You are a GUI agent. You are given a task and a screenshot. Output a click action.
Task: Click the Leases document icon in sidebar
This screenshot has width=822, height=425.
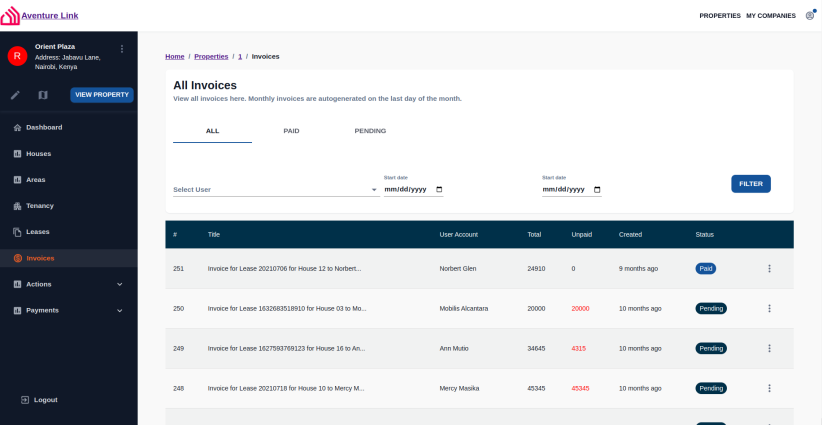click(x=17, y=232)
